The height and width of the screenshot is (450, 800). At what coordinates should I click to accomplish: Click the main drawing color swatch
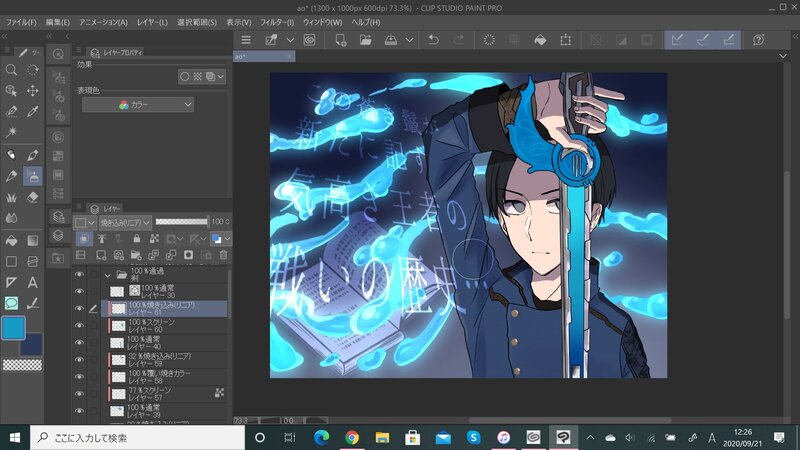pos(13,327)
